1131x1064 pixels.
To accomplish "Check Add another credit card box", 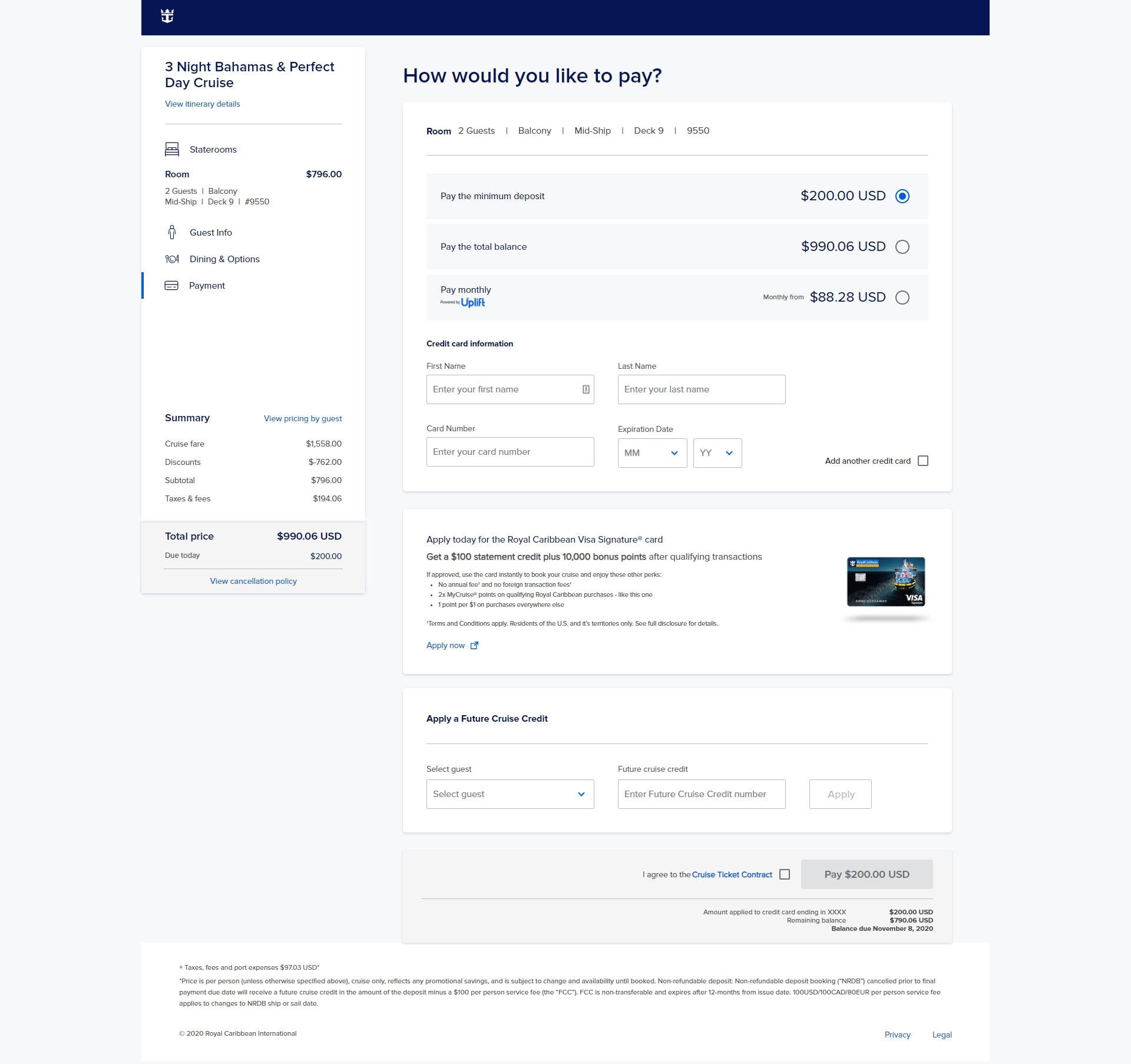I will tap(923, 461).
